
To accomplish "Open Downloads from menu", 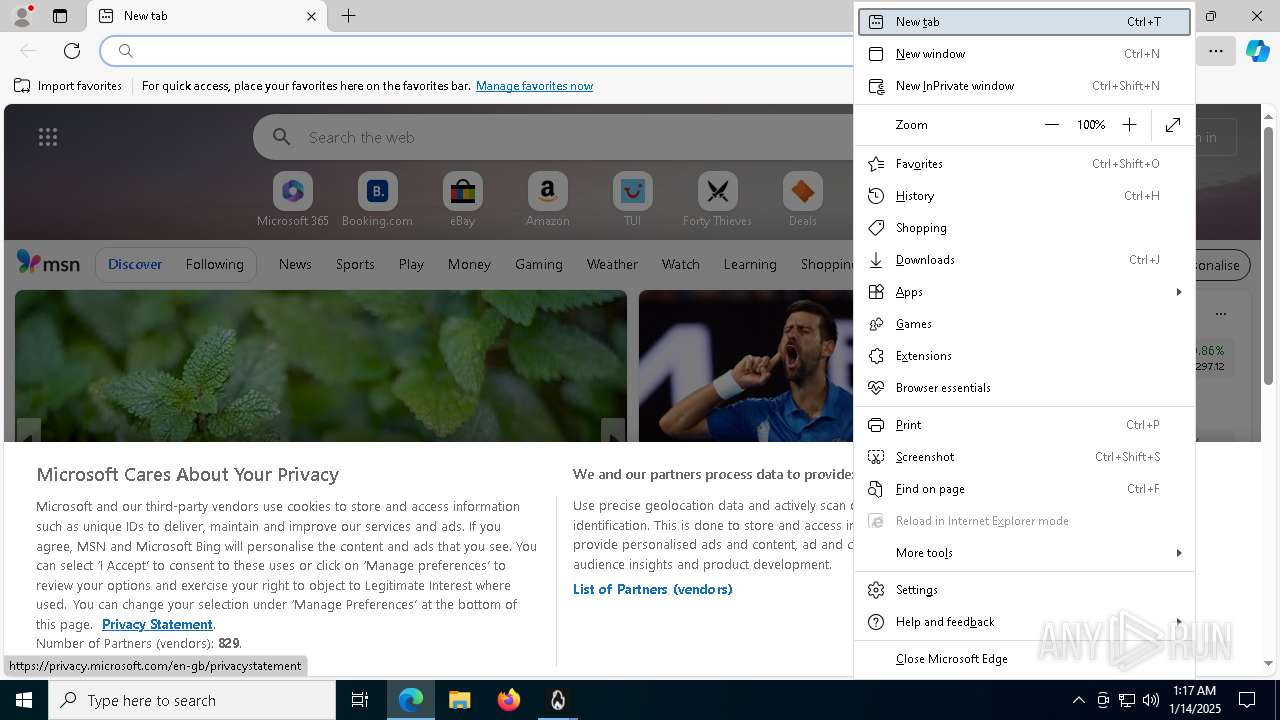I will pyautogui.click(x=1025, y=260).
